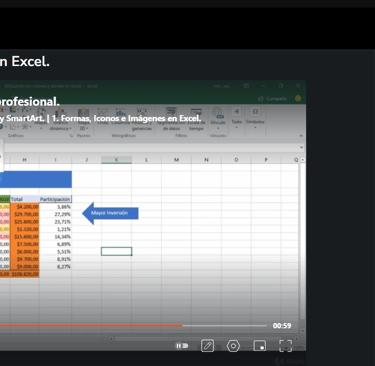Click the yellow feedback circle icon

click(x=298, y=98)
